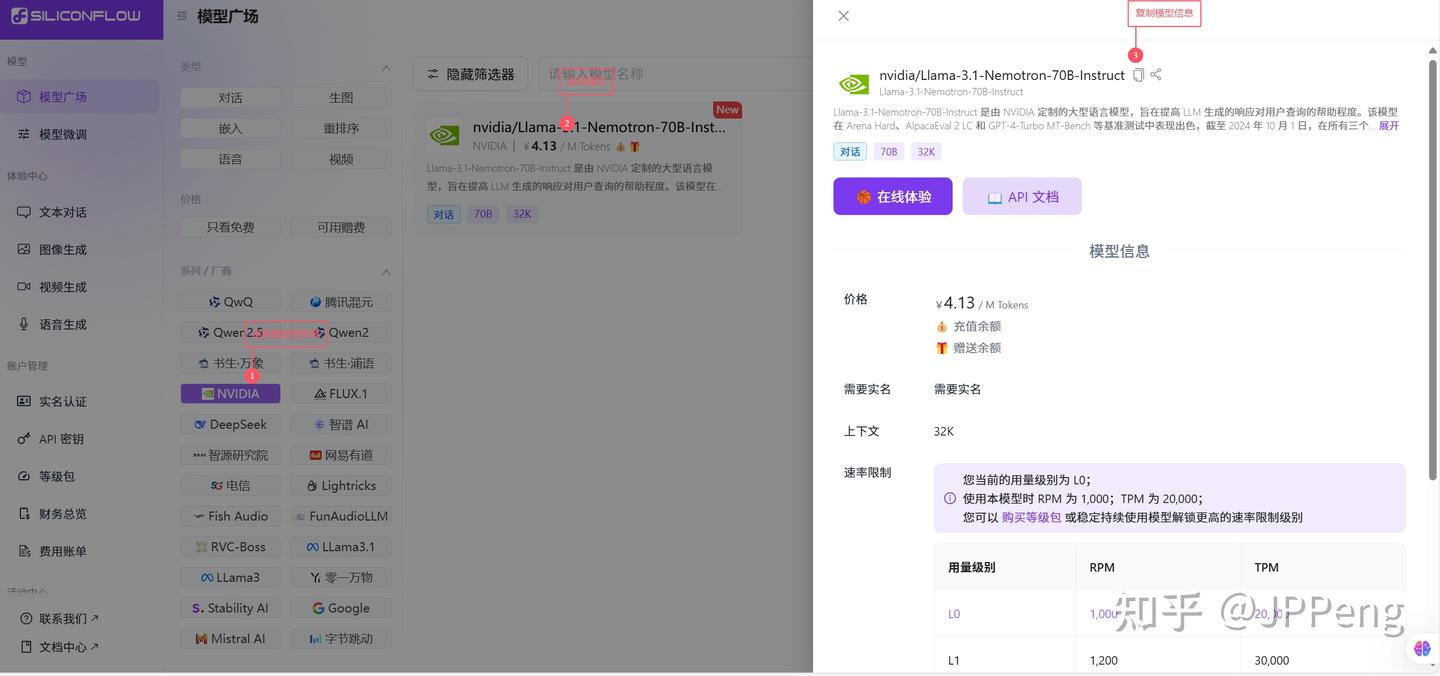
Task: Open the 模型微调 sidebar item
Action: click(x=80, y=134)
